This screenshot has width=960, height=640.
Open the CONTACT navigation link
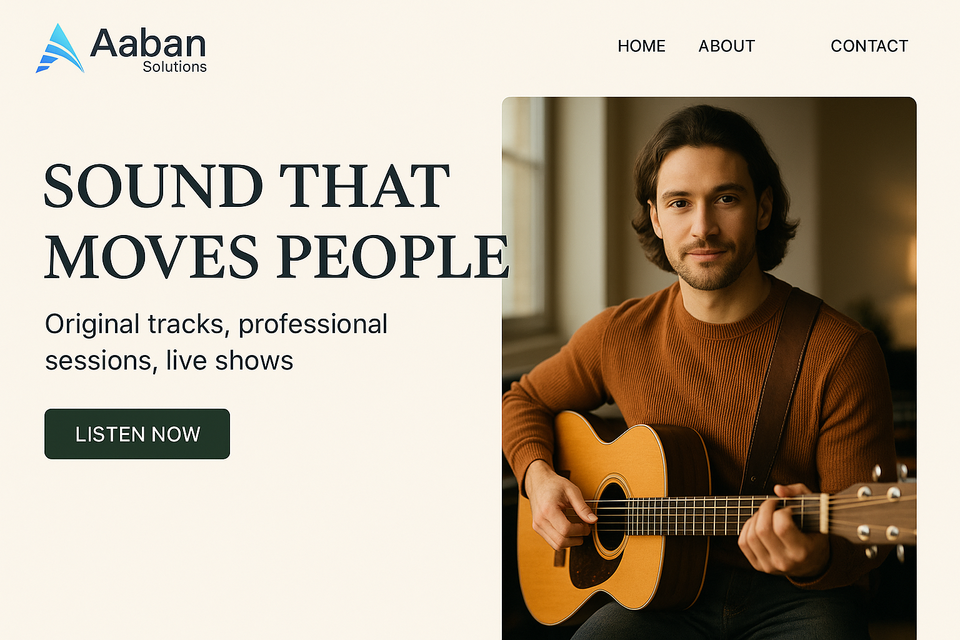pyautogui.click(x=869, y=46)
